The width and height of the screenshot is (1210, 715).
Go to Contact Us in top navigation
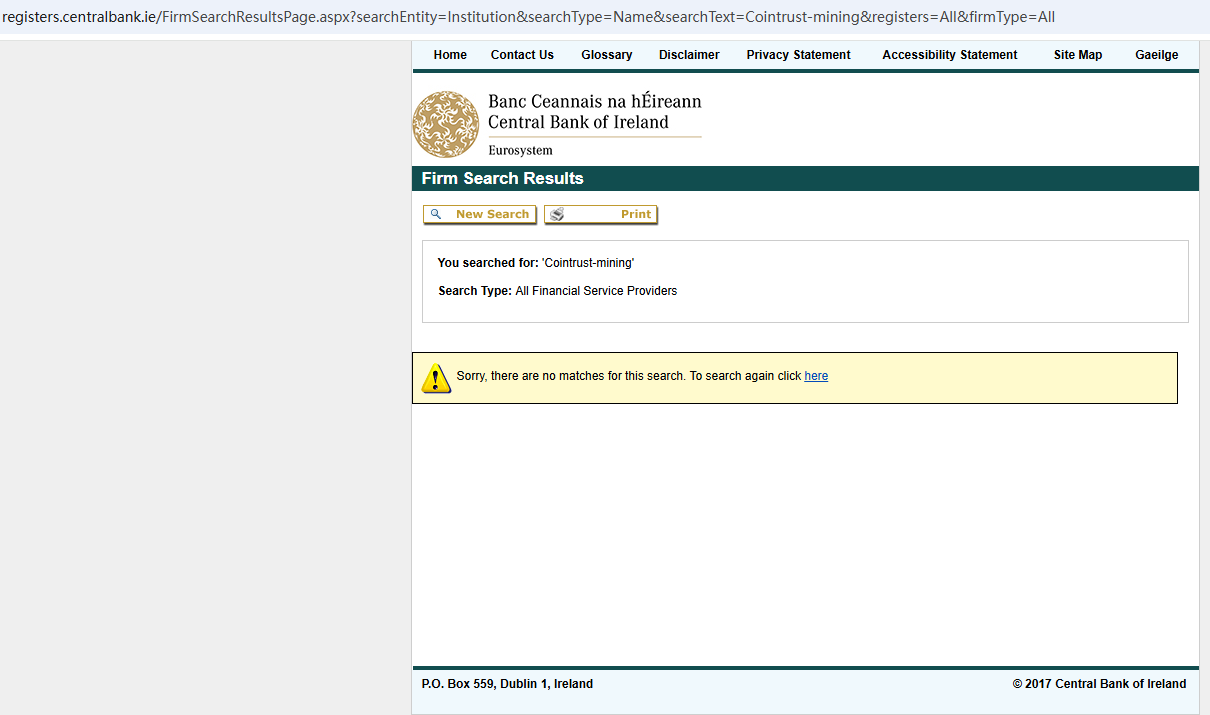[522, 55]
